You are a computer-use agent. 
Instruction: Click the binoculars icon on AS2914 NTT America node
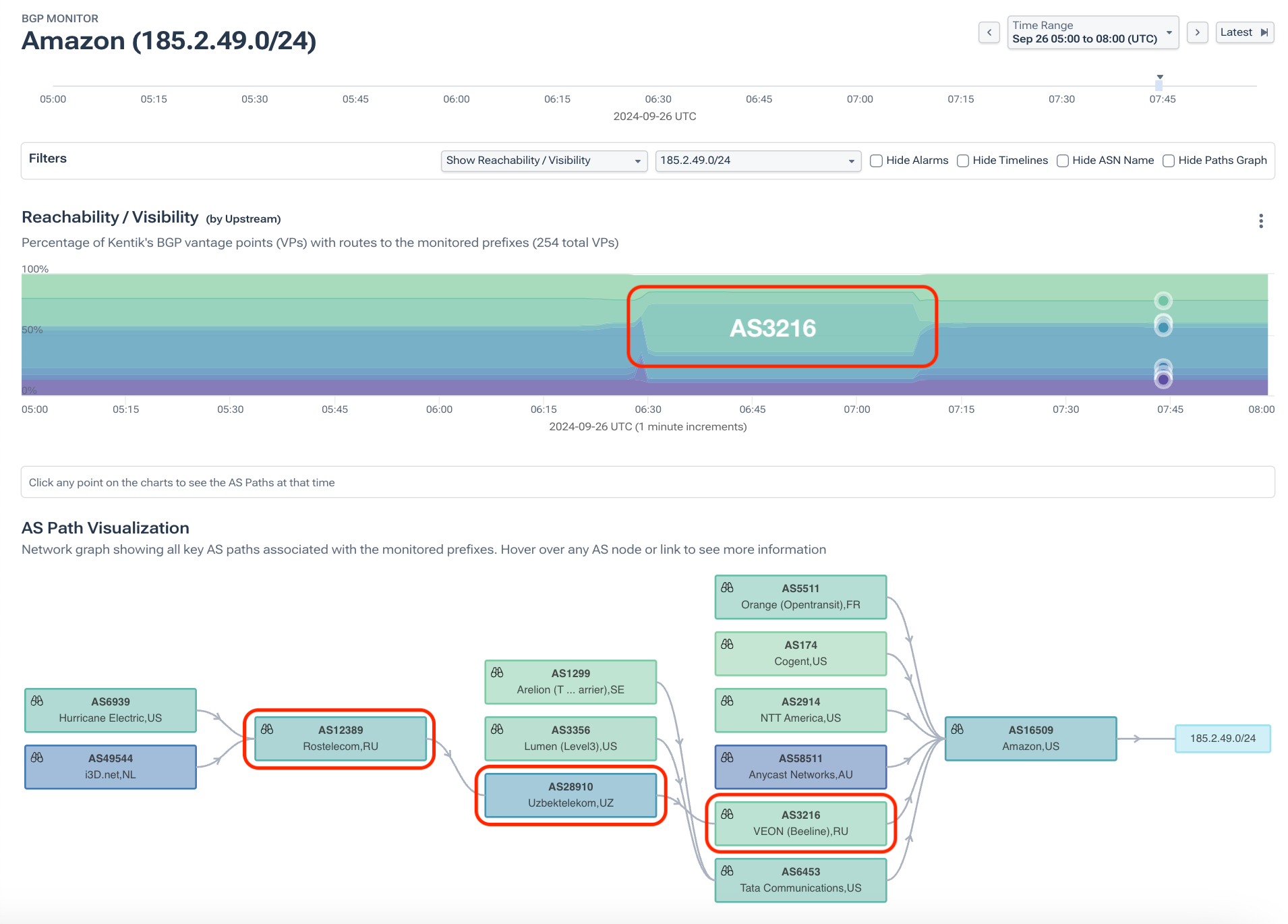coord(727,701)
